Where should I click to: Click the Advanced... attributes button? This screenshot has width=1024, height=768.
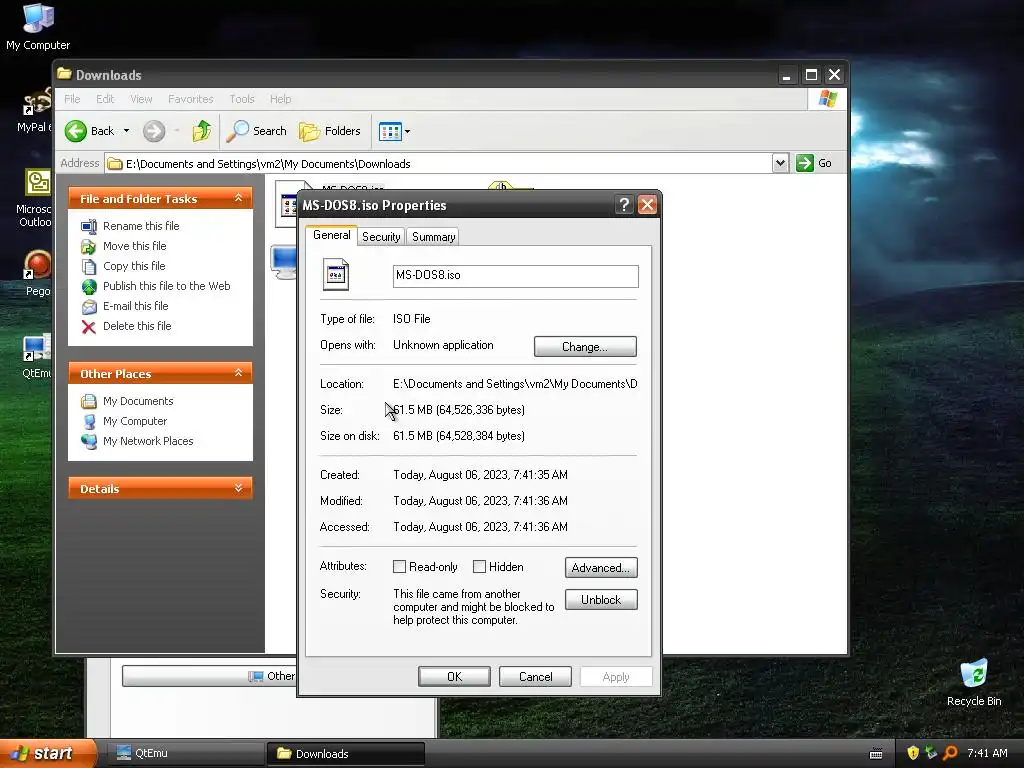pos(601,568)
